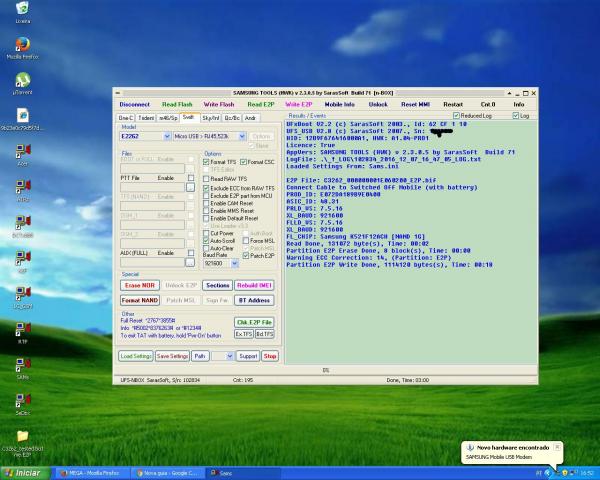
Task: Click Read Flash
Action: click(x=177, y=104)
